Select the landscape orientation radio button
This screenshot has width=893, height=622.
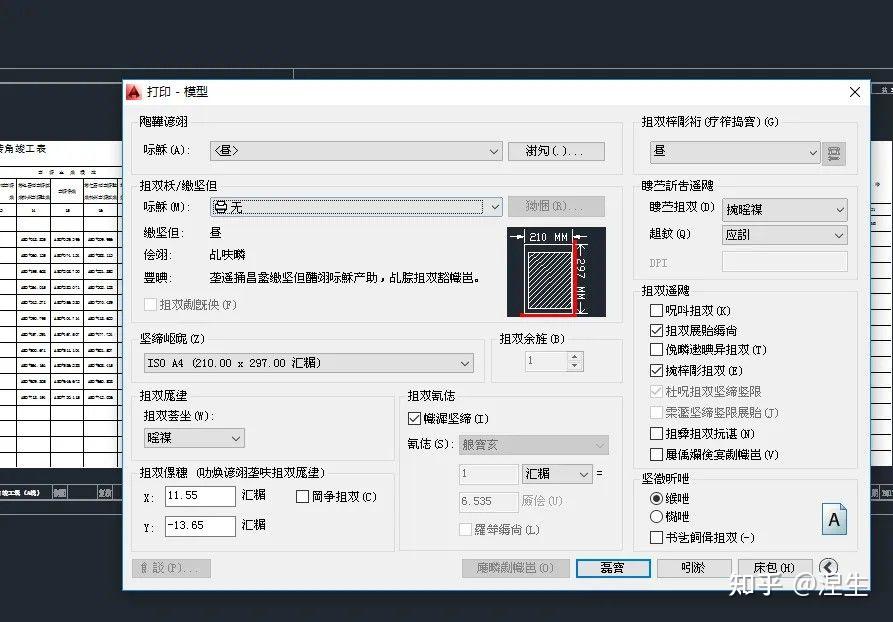[x=656, y=517]
